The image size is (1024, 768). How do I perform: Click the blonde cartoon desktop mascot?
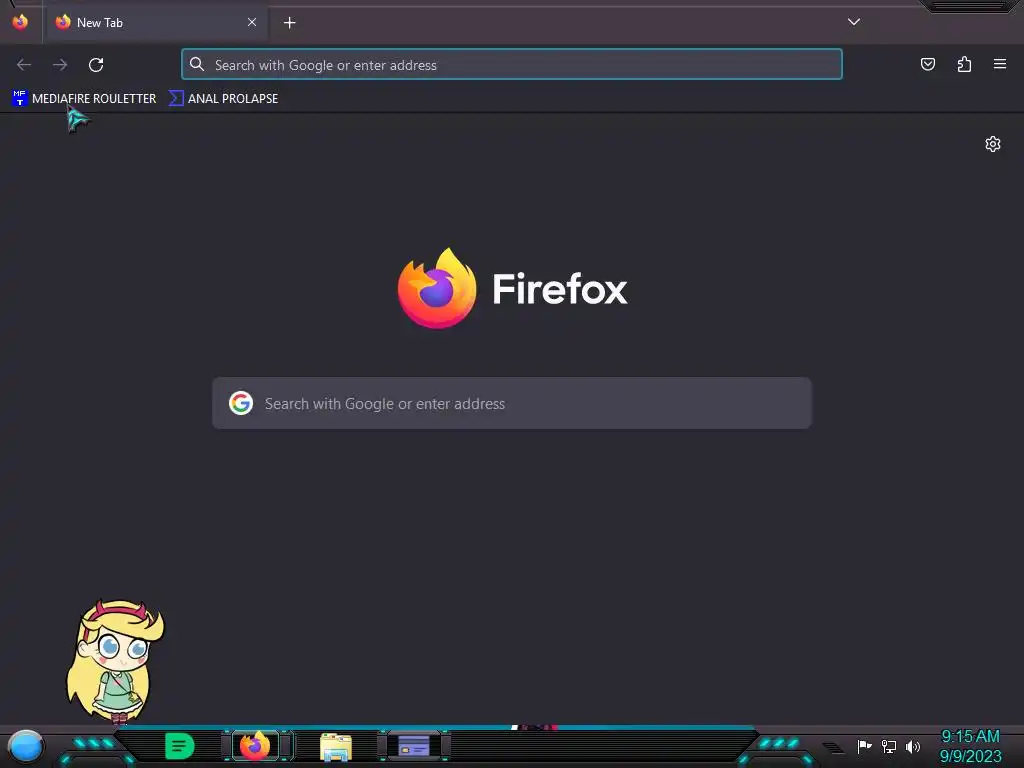pyautogui.click(x=116, y=661)
